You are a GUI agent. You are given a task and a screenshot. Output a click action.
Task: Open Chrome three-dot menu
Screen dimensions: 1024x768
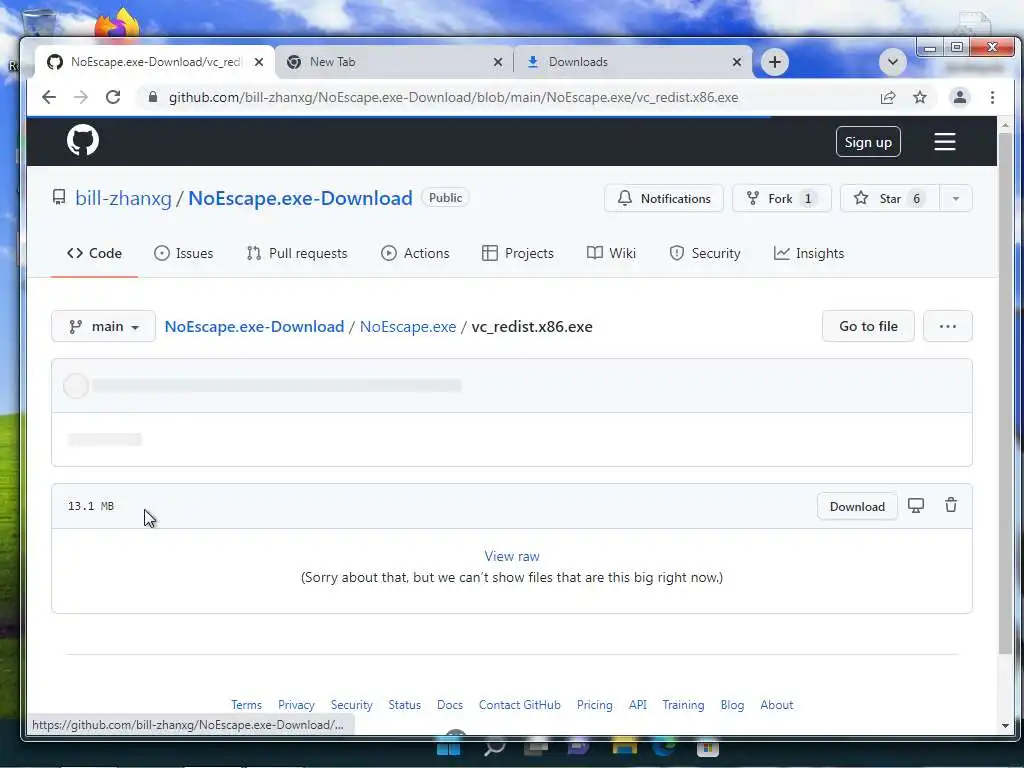pos(992,97)
